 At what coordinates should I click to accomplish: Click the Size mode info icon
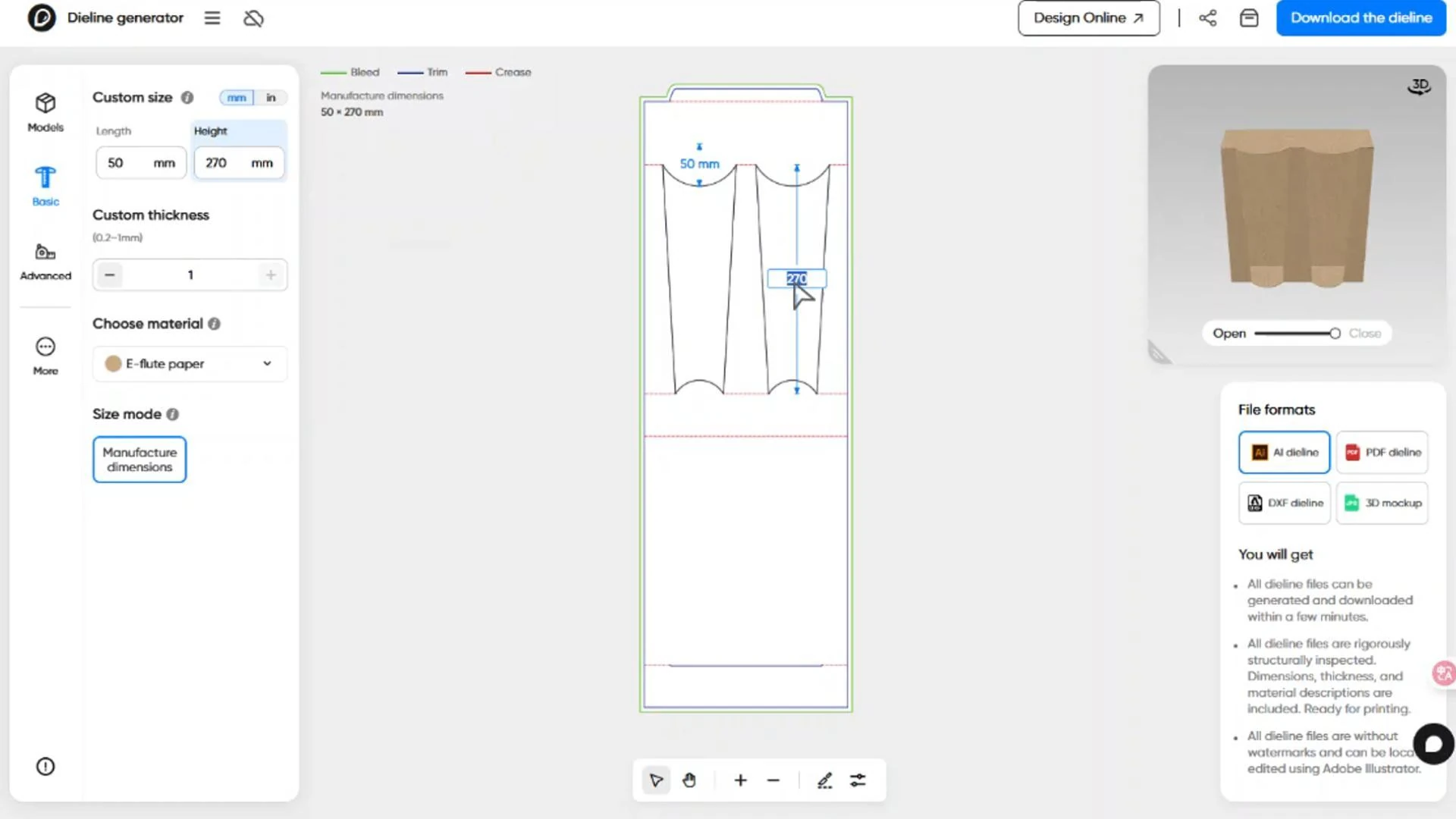[x=173, y=414]
